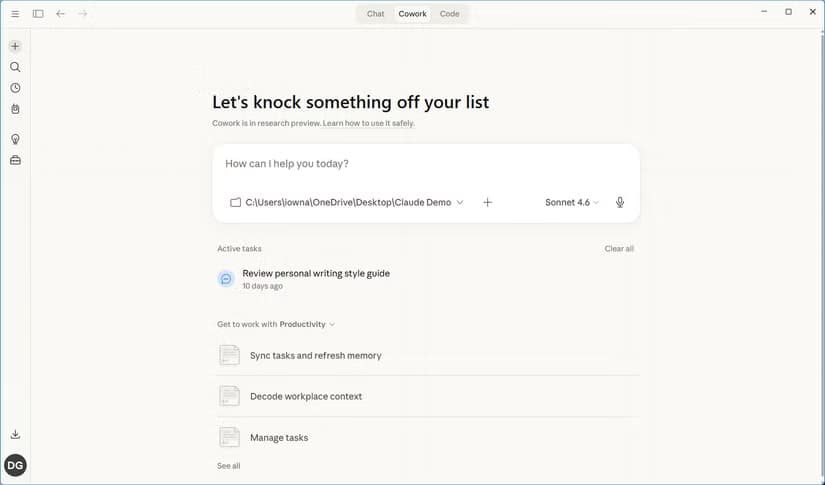The image size is (825, 485).
Task: Click document icon for Sync tasks
Action: click(229, 355)
